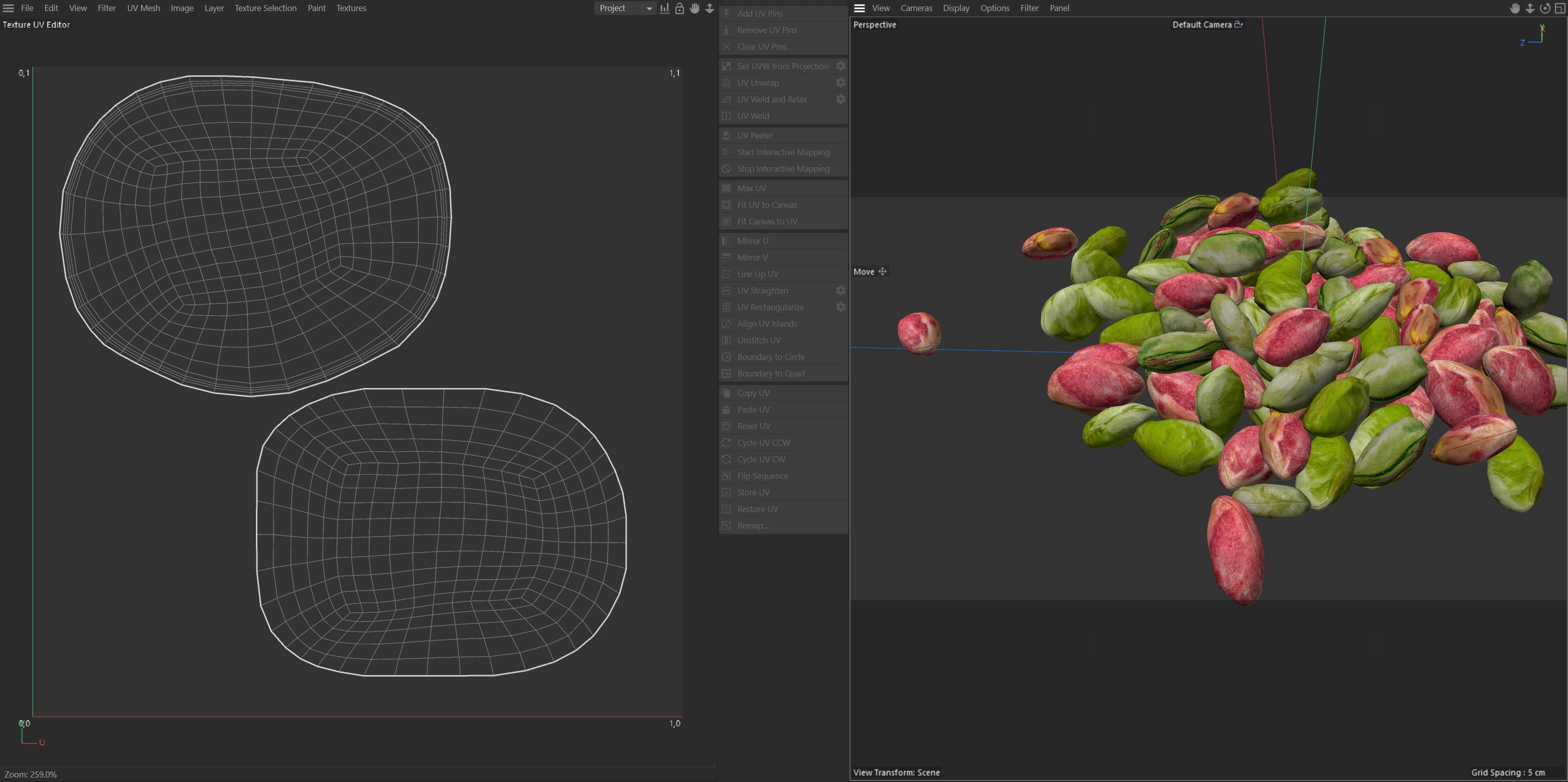Image resolution: width=1568 pixels, height=782 pixels.
Task: Click the Fit UV to Canvas command
Action: coord(767,205)
